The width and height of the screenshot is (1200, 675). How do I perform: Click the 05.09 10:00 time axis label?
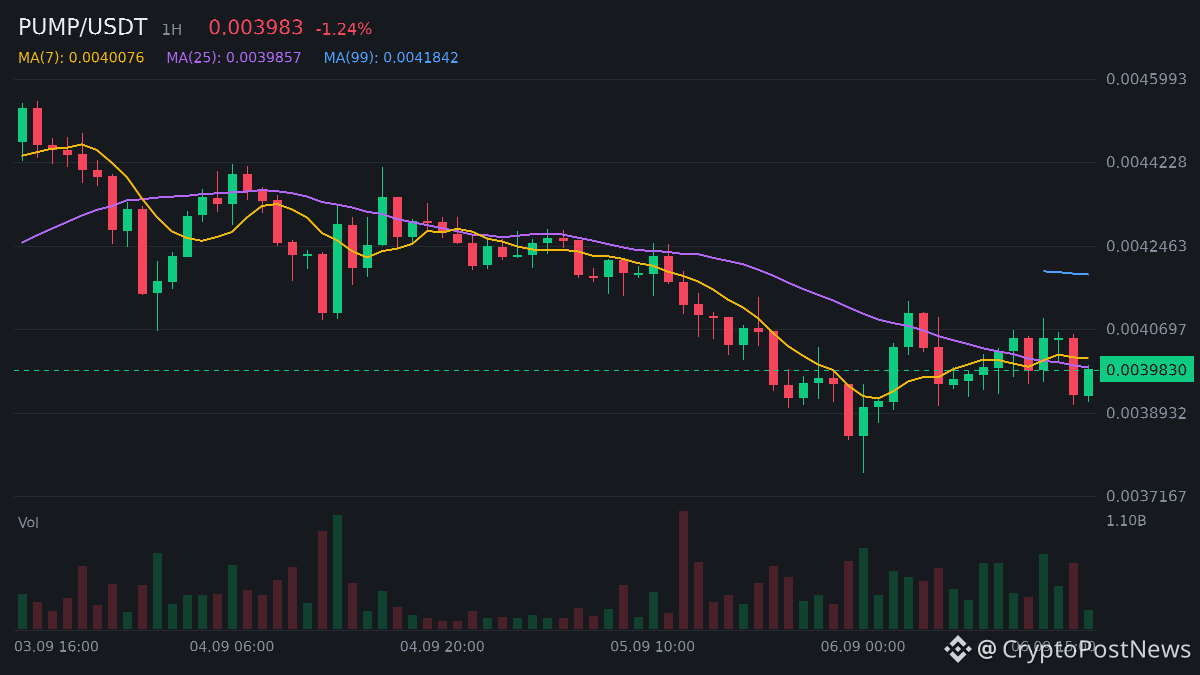[653, 647]
